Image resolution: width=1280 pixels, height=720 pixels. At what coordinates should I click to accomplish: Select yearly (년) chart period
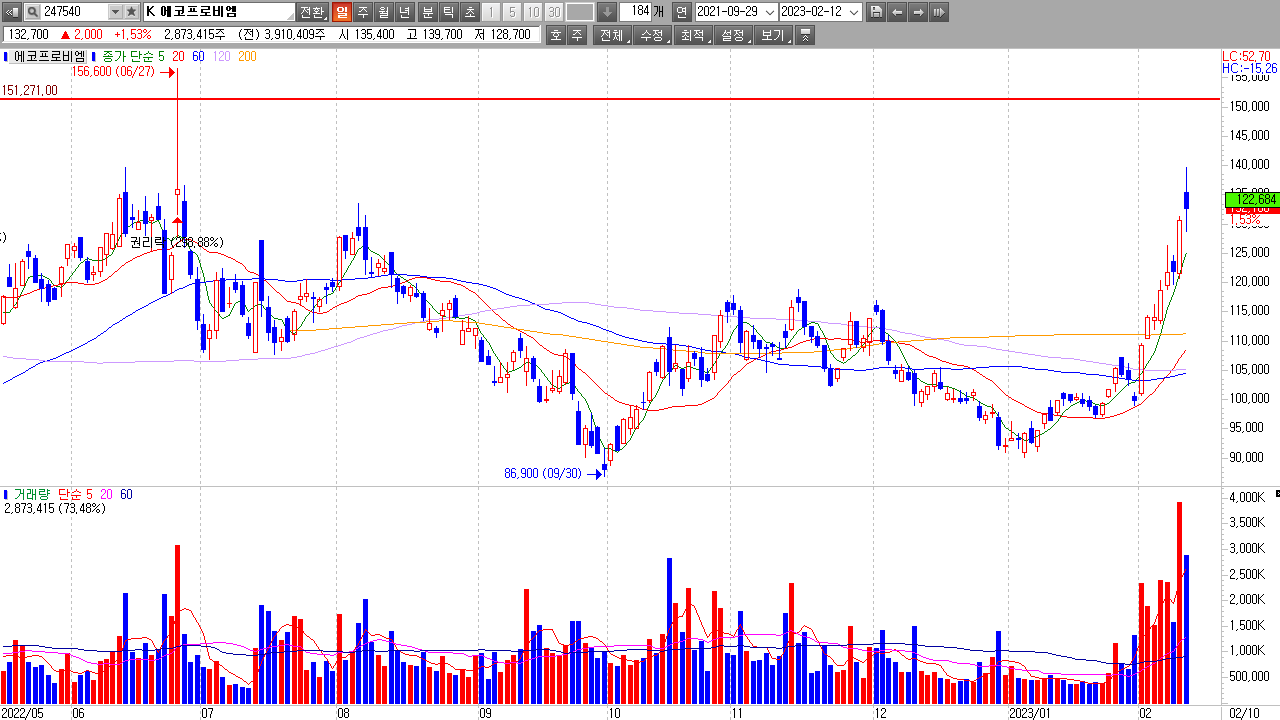404,12
